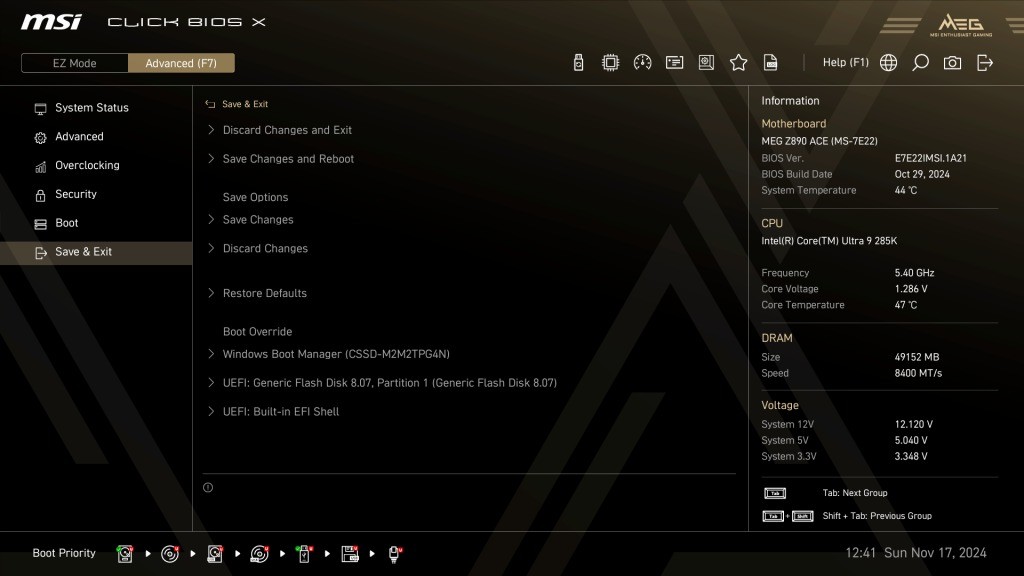
Task: Click System 5V reading 5.040 V
Action: (911, 441)
